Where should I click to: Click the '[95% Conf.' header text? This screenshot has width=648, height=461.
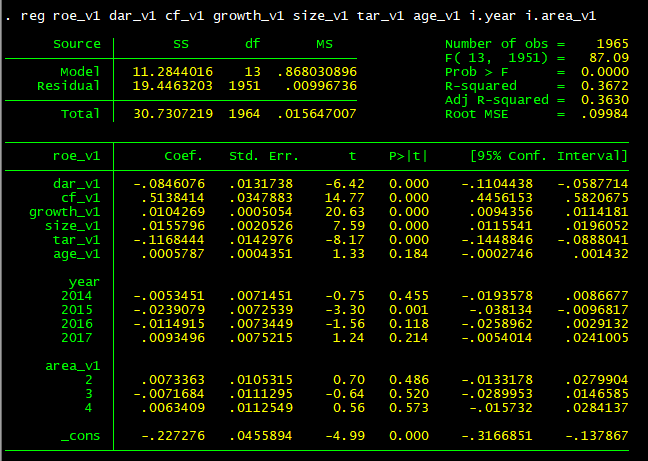point(509,156)
